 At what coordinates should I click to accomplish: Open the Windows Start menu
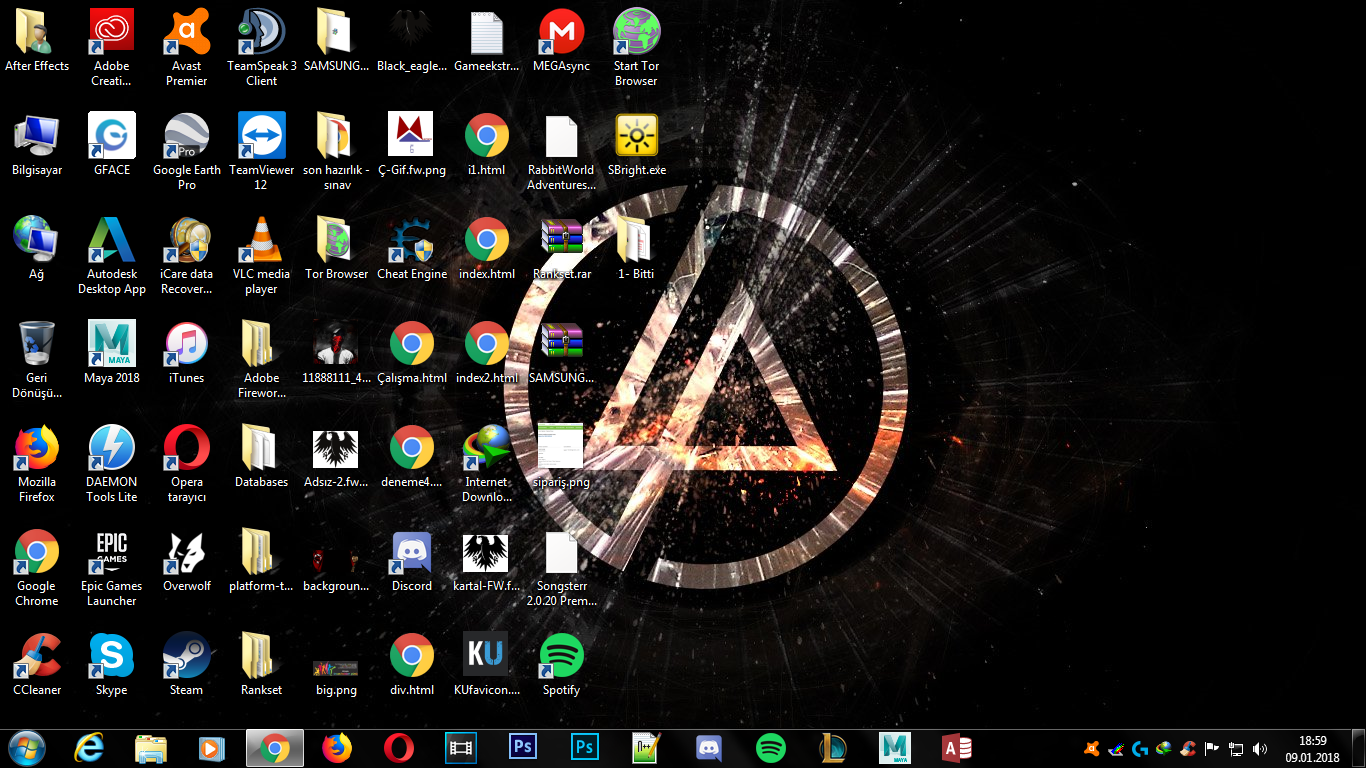click(26, 748)
